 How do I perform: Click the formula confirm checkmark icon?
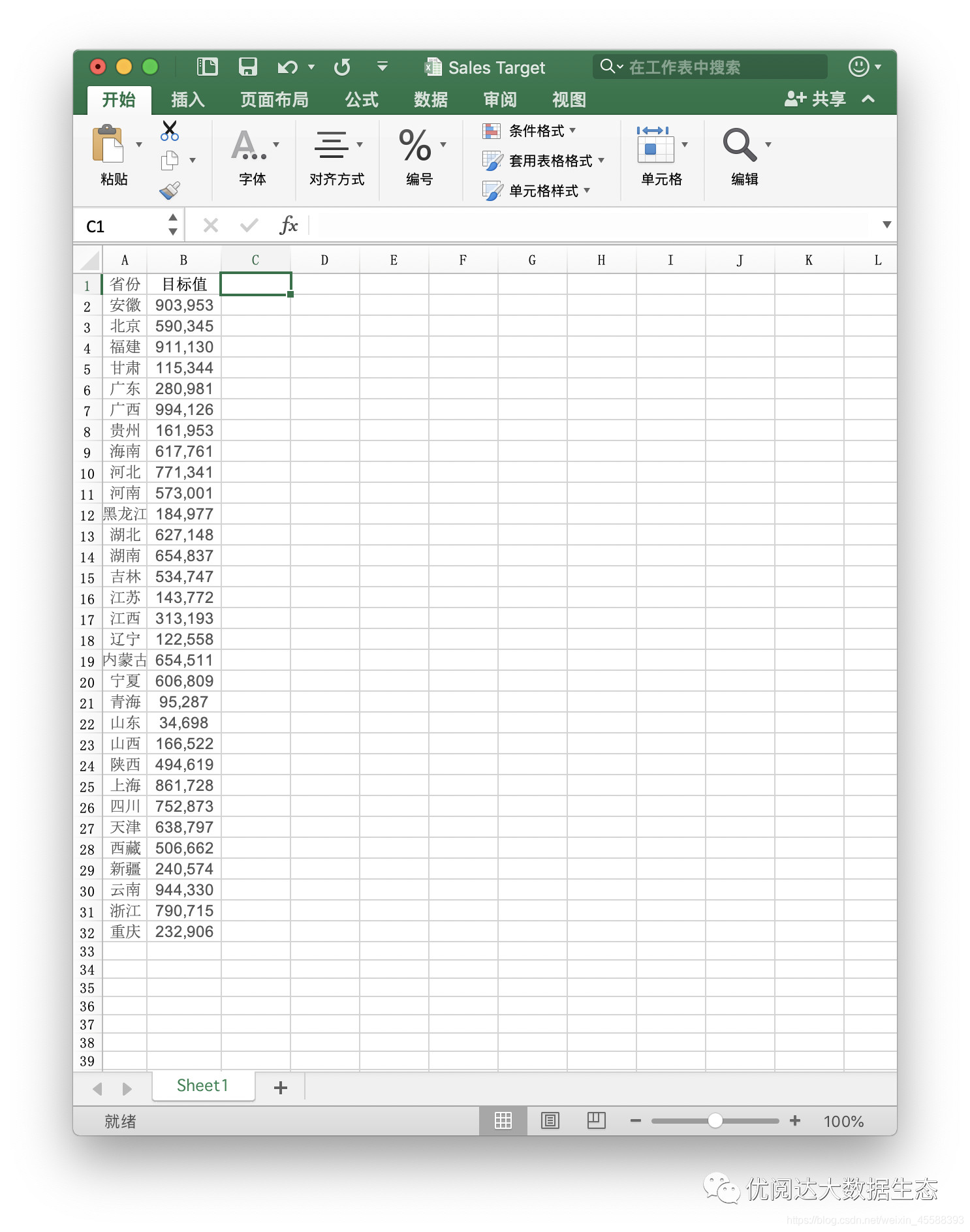[x=249, y=226]
